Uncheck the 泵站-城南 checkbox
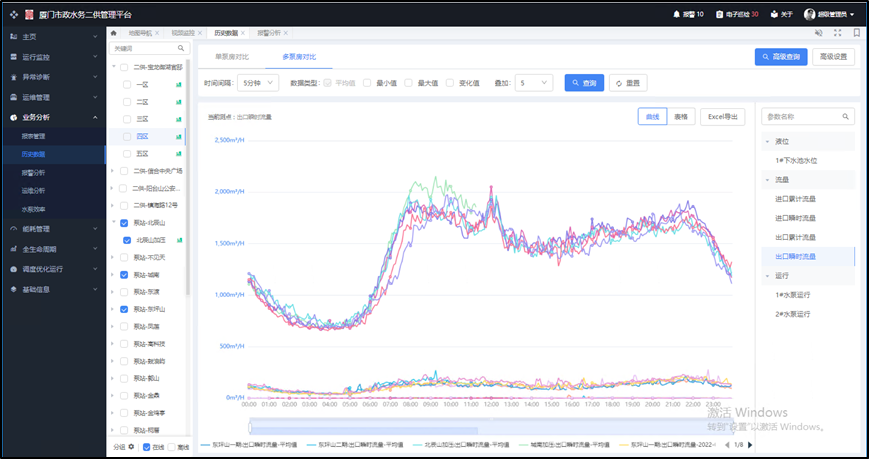The width and height of the screenshot is (869, 459). 123,274
